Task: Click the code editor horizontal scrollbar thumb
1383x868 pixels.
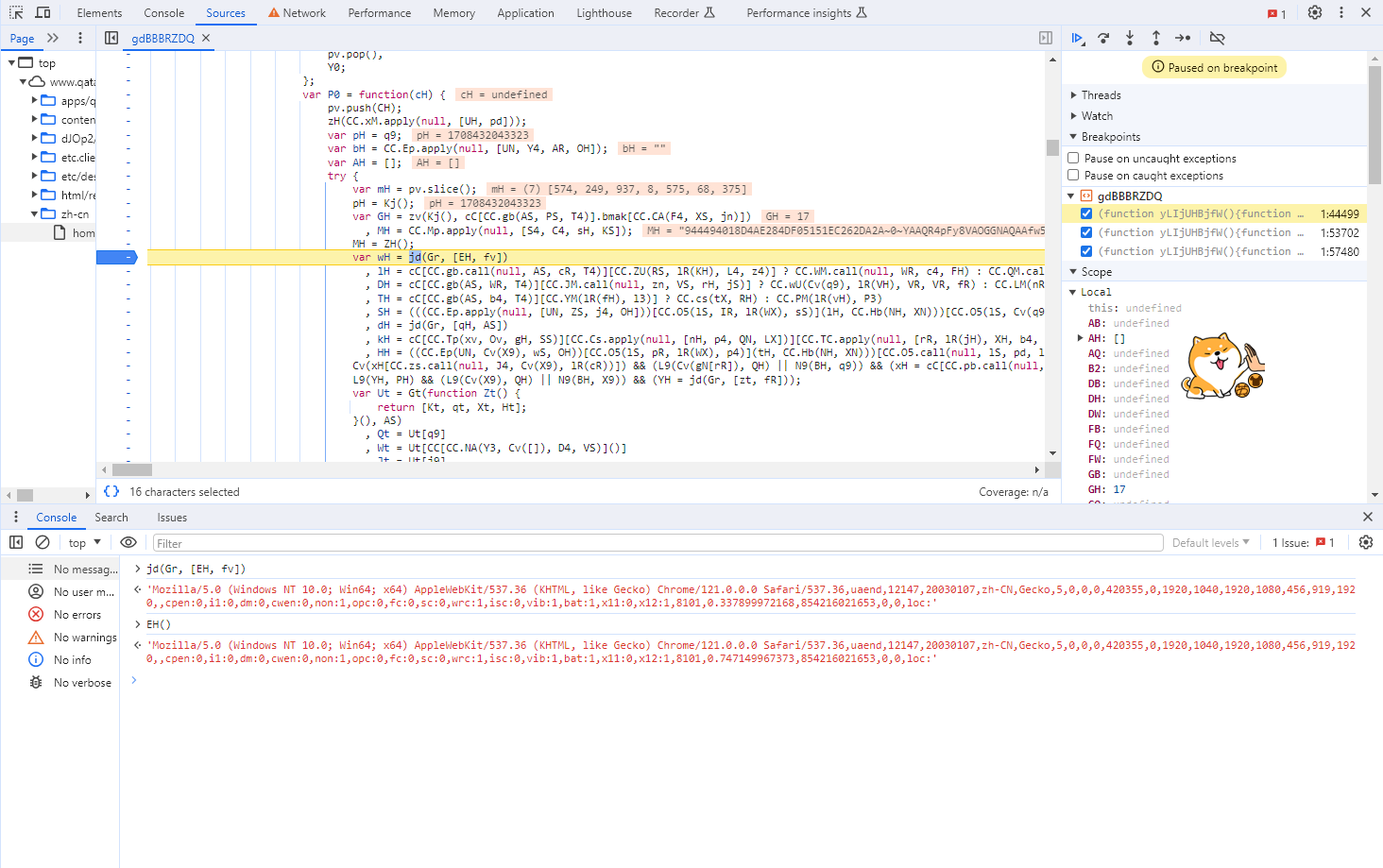Action: point(132,469)
